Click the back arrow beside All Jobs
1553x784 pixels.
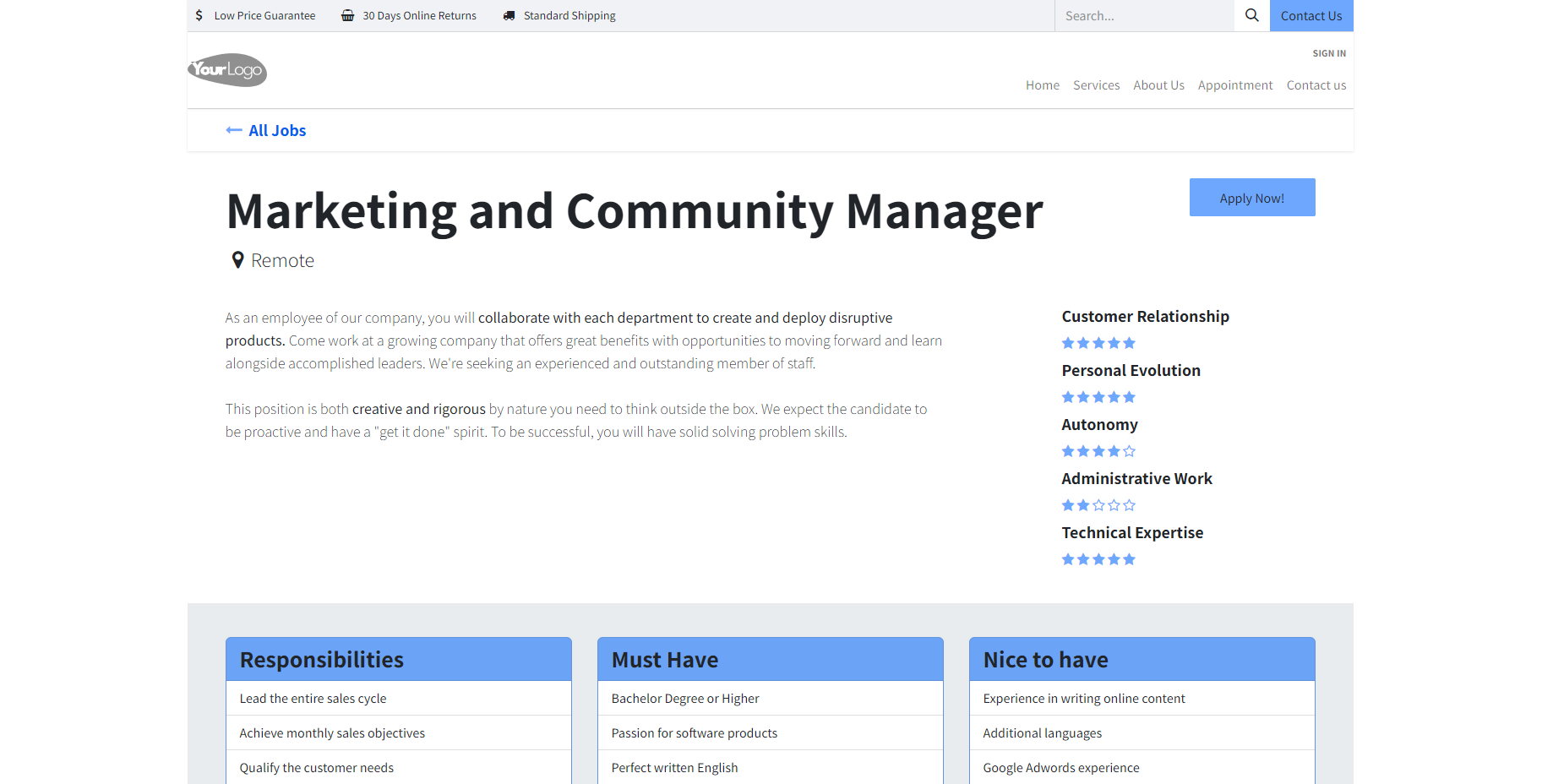(x=234, y=130)
